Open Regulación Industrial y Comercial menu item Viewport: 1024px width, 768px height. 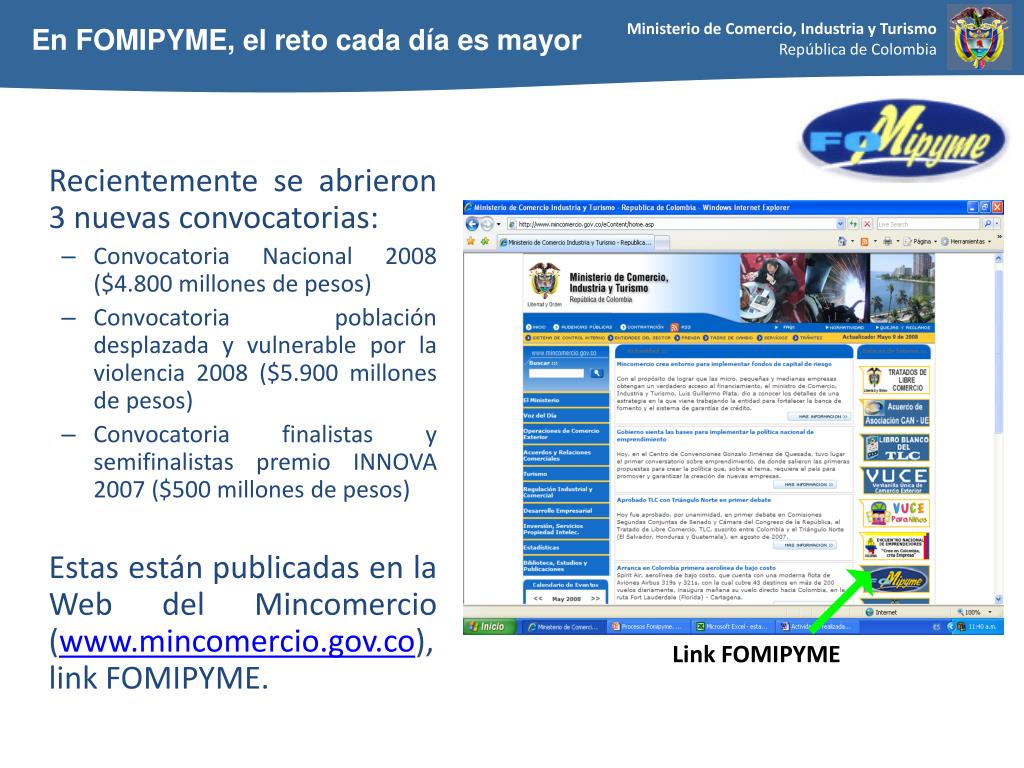[x=566, y=492]
